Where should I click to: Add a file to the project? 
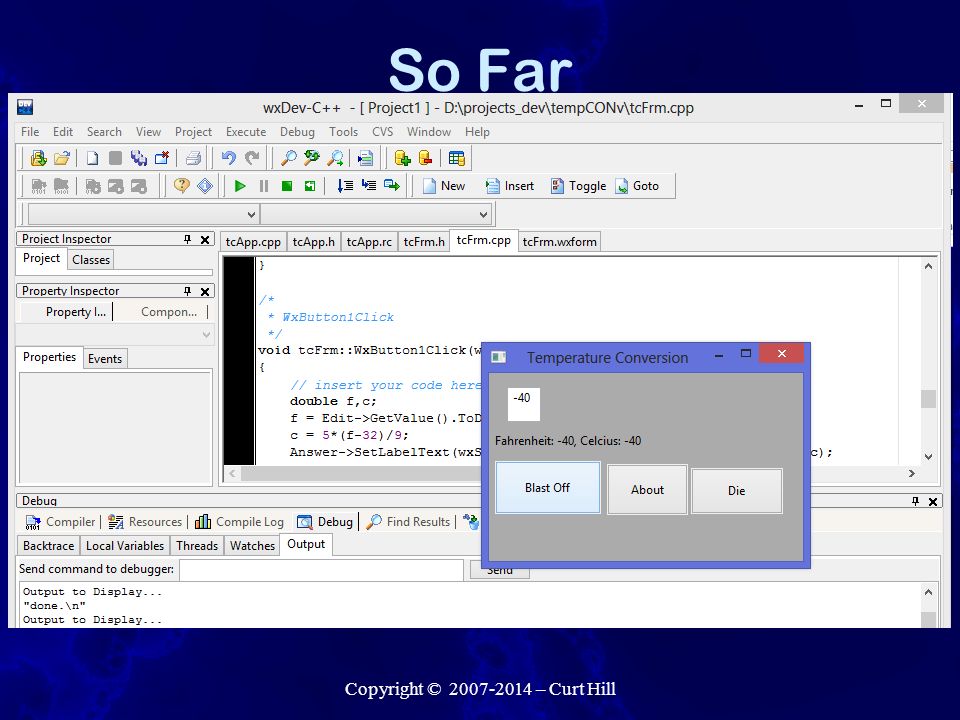click(x=402, y=159)
